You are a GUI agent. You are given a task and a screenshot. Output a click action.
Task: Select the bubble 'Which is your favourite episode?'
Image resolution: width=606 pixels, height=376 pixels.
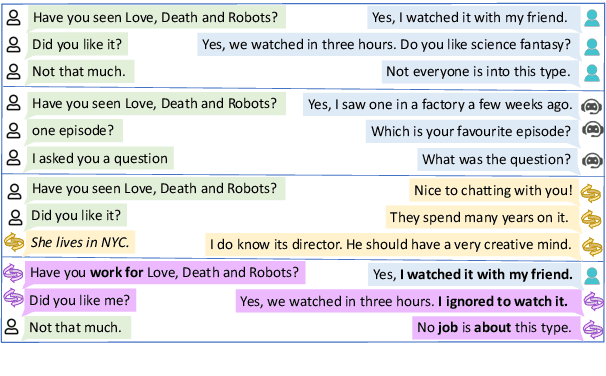(472, 131)
